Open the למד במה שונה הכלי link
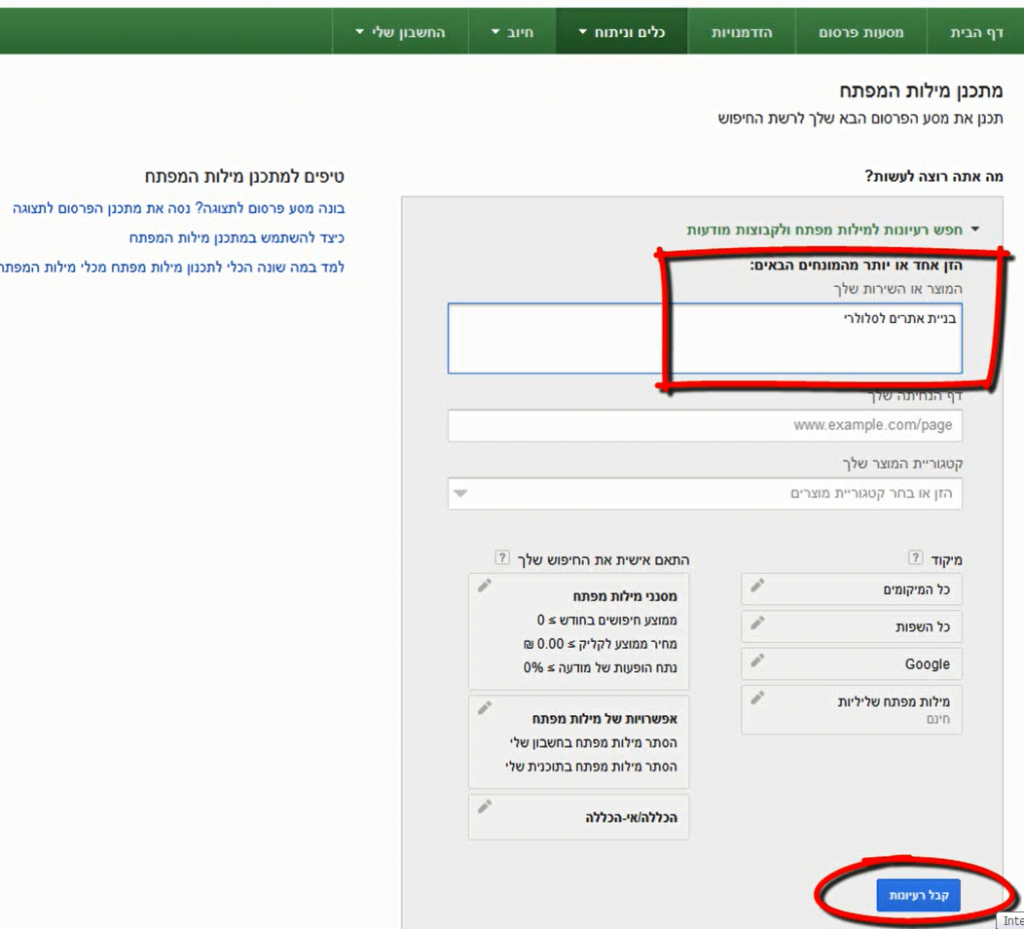The image size is (1024, 929). pyautogui.click(x=172, y=267)
